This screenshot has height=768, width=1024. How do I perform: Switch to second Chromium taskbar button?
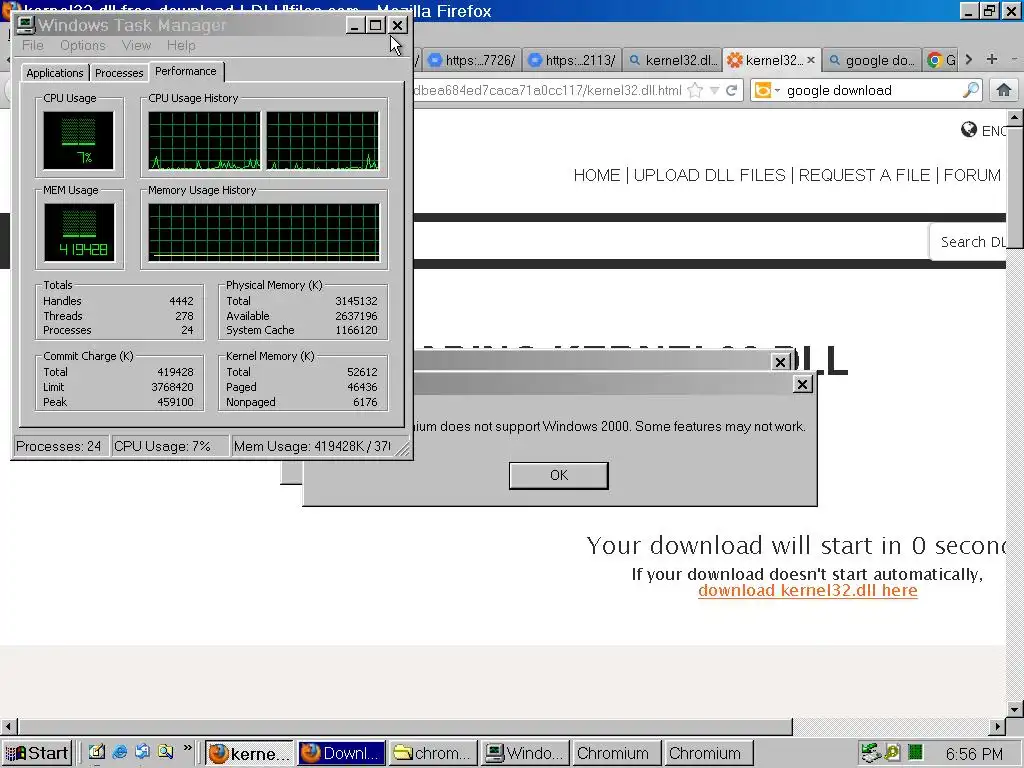click(x=708, y=753)
